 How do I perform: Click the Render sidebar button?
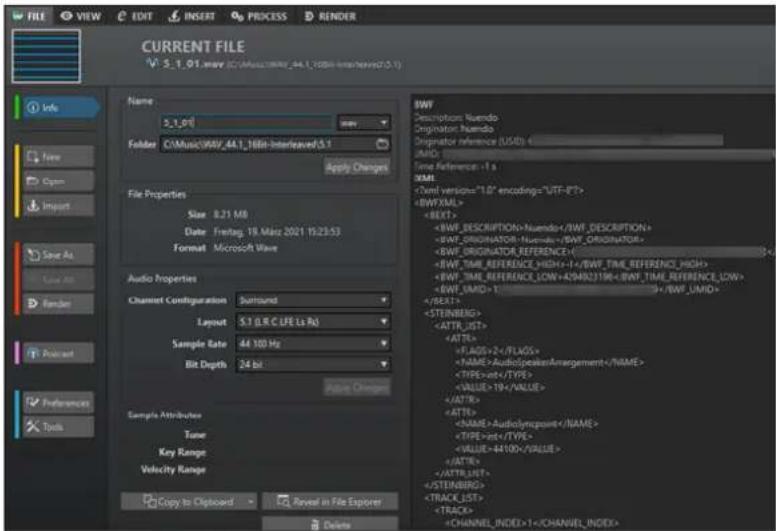click(58, 303)
